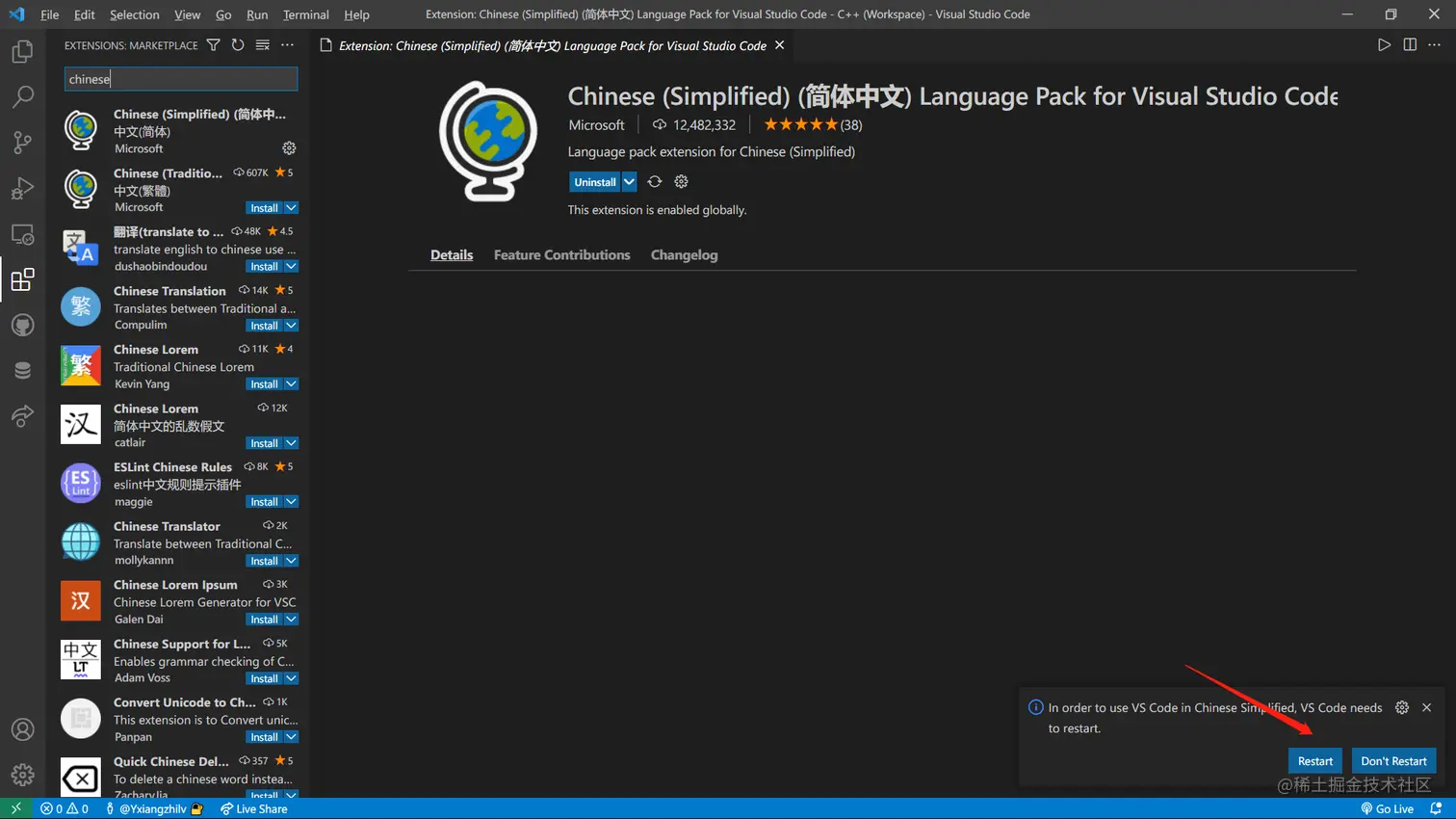
Task: Open Source Control view
Action: (22, 143)
